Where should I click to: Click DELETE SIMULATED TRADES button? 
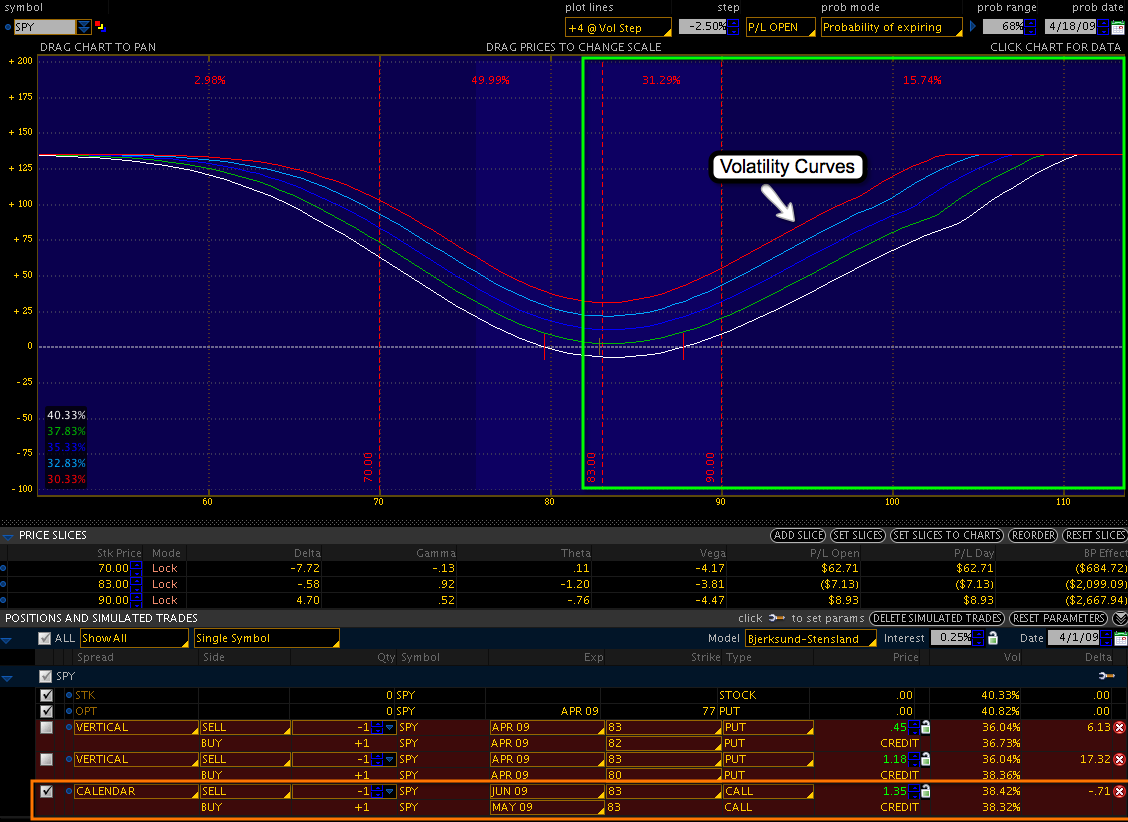[936, 618]
